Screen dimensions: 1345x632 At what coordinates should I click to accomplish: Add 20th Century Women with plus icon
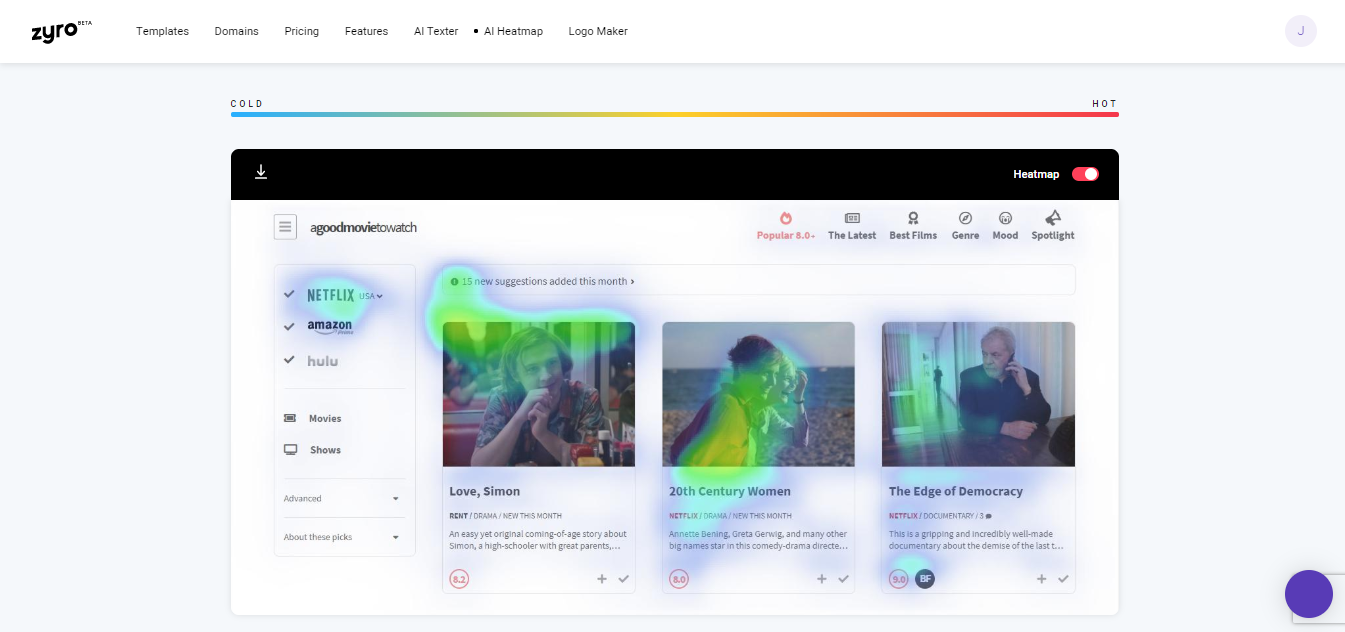pos(822,579)
